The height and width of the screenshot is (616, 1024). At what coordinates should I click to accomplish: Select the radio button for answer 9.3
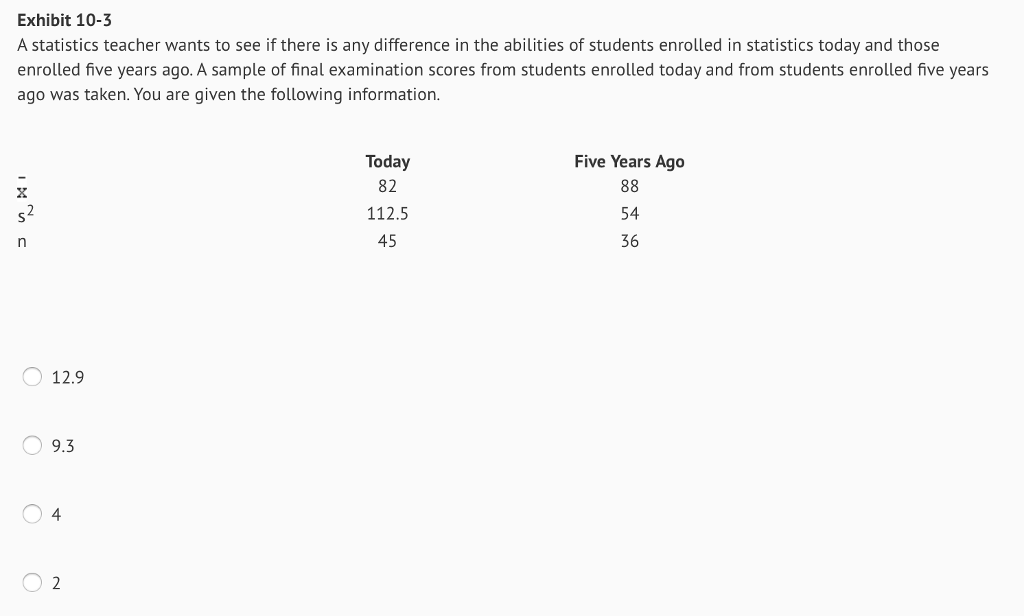point(32,445)
